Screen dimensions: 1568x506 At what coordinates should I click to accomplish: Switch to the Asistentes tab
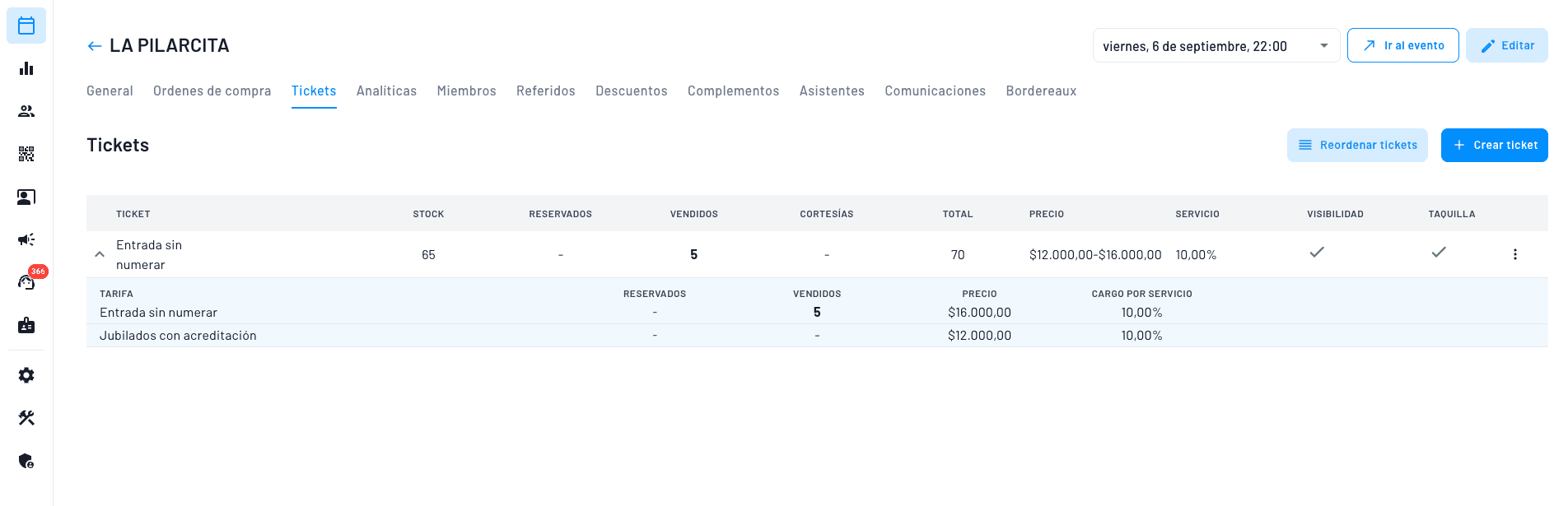pyautogui.click(x=832, y=91)
